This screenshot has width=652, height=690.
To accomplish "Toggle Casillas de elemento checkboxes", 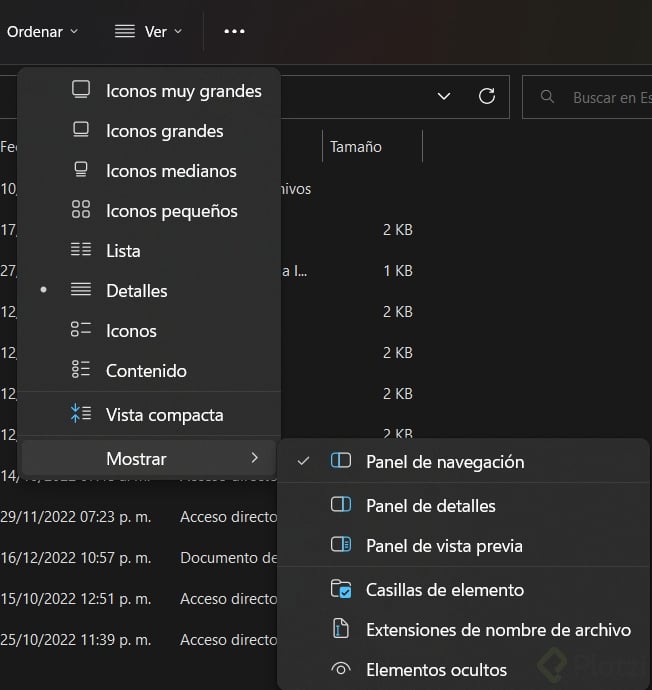I will (444, 589).
